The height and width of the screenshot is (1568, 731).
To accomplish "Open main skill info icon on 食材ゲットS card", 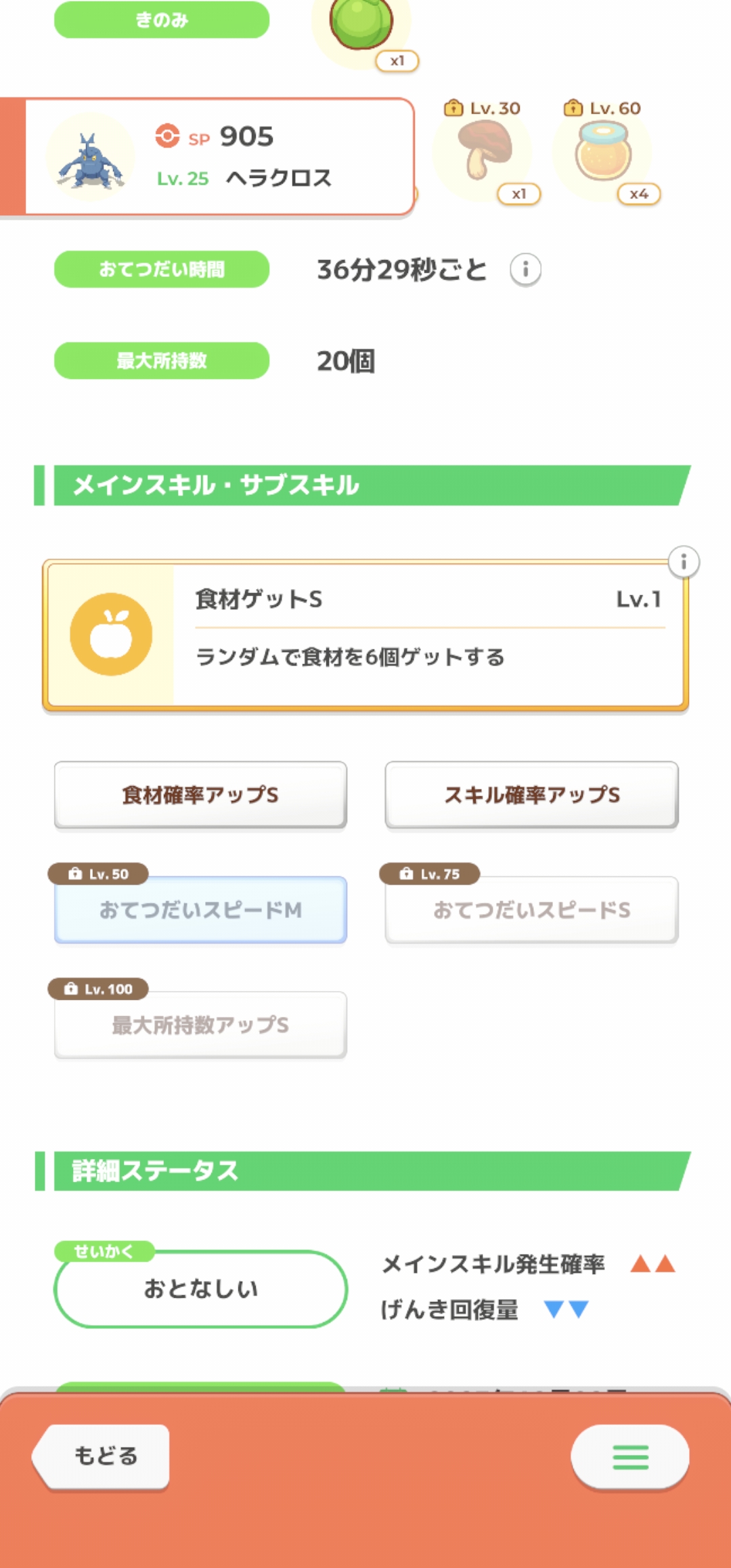I will pos(684,562).
